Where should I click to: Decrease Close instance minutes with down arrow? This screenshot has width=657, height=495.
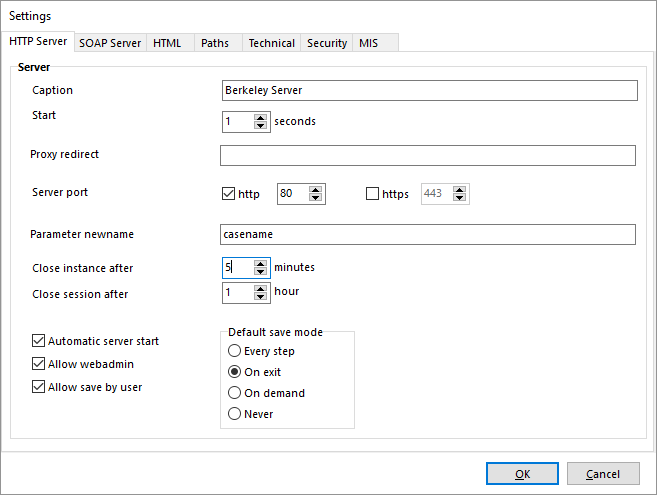(261, 272)
